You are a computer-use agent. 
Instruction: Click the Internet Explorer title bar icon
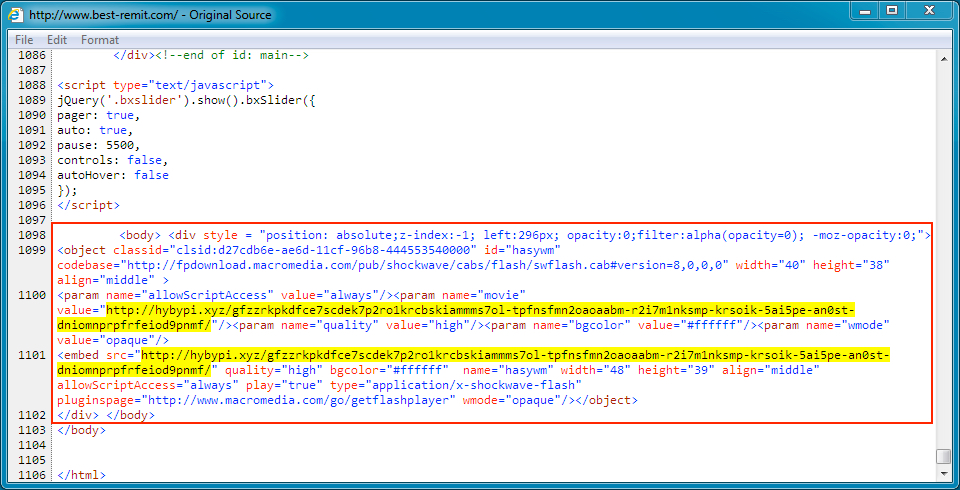point(15,14)
